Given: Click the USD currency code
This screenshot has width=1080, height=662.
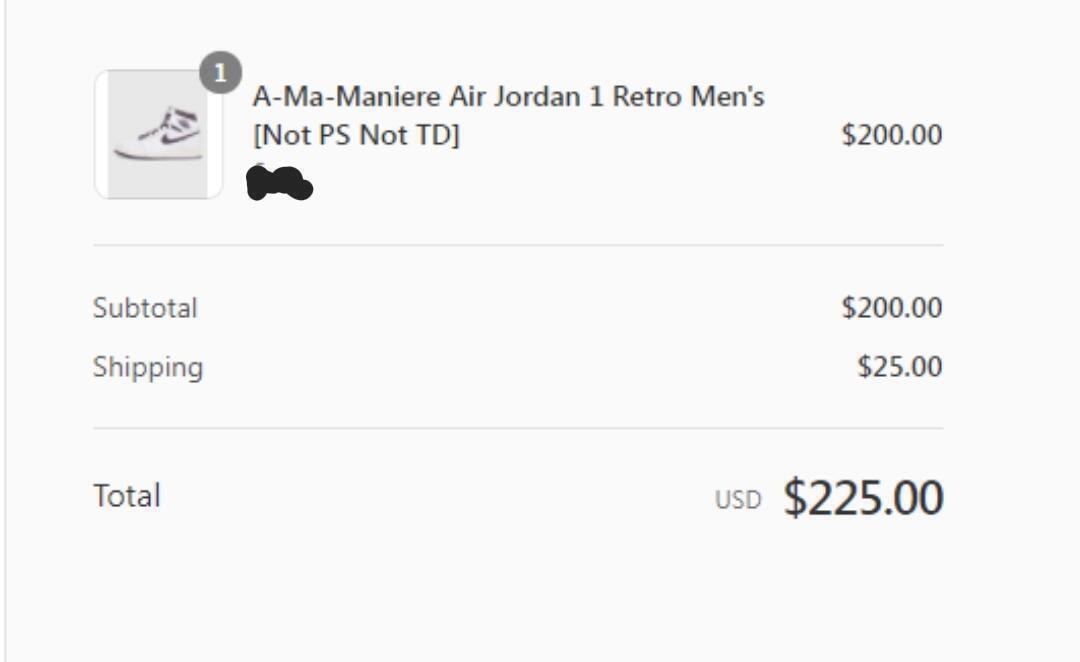Looking at the screenshot, I should click(x=737, y=500).
